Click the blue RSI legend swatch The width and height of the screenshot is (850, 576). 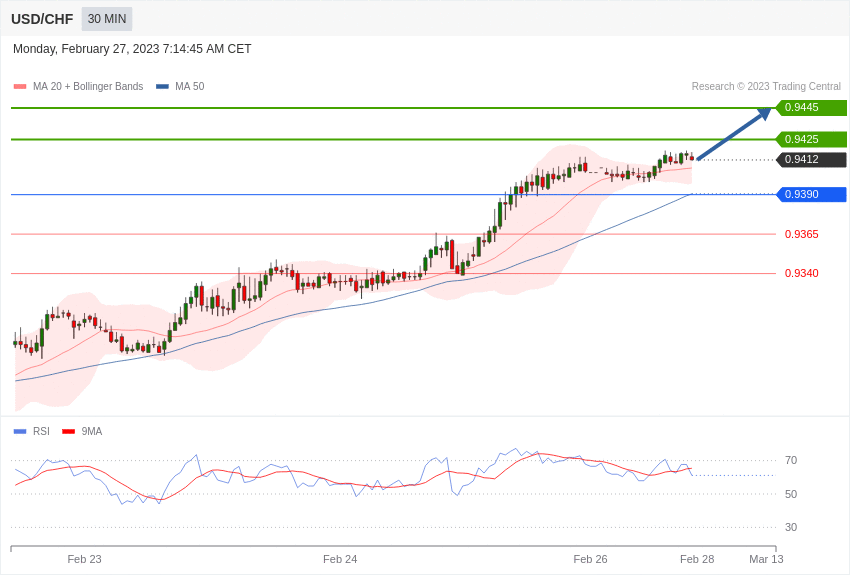(x=20, y=431)
